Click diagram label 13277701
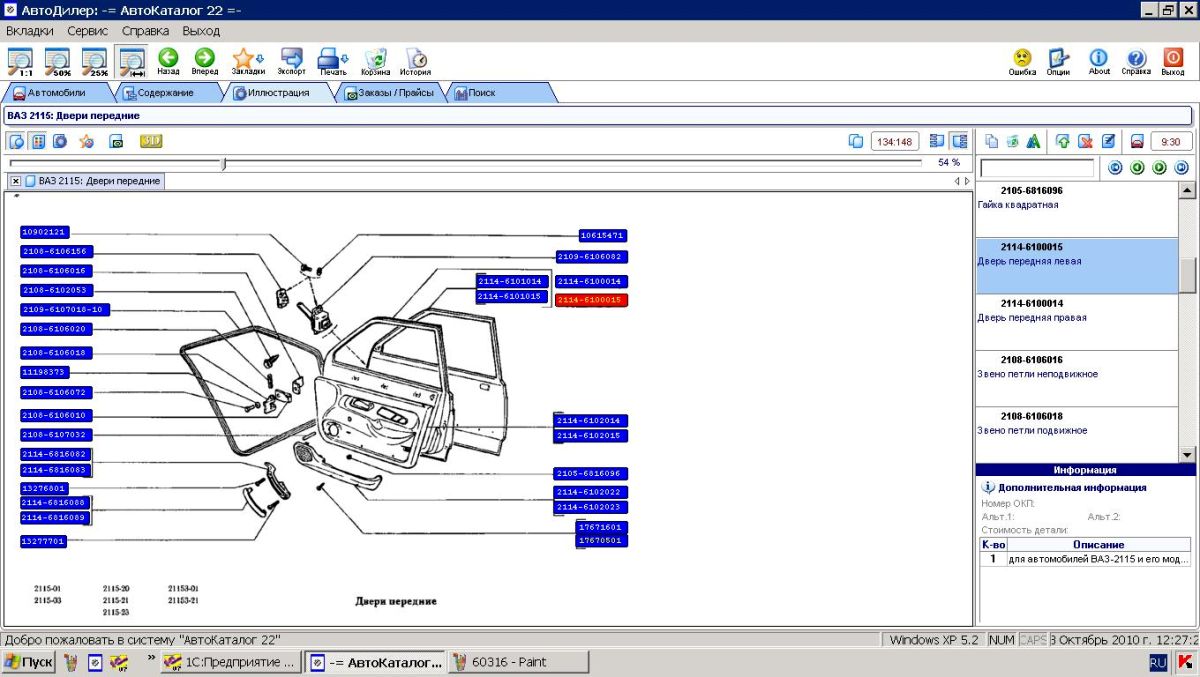The height and width of the screenshot is (677, 1200). click(x=44, y=541)
